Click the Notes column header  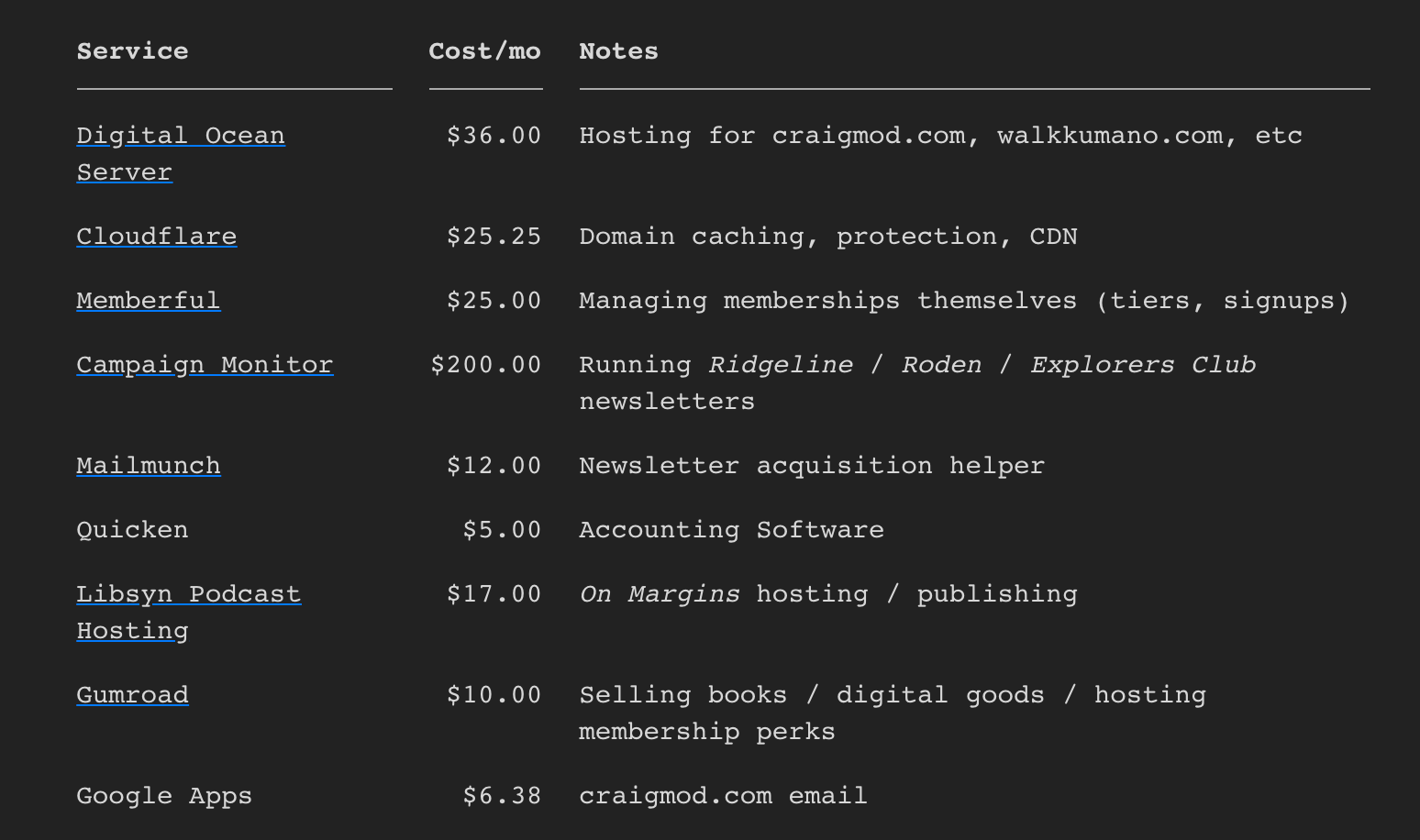(618, 51)
